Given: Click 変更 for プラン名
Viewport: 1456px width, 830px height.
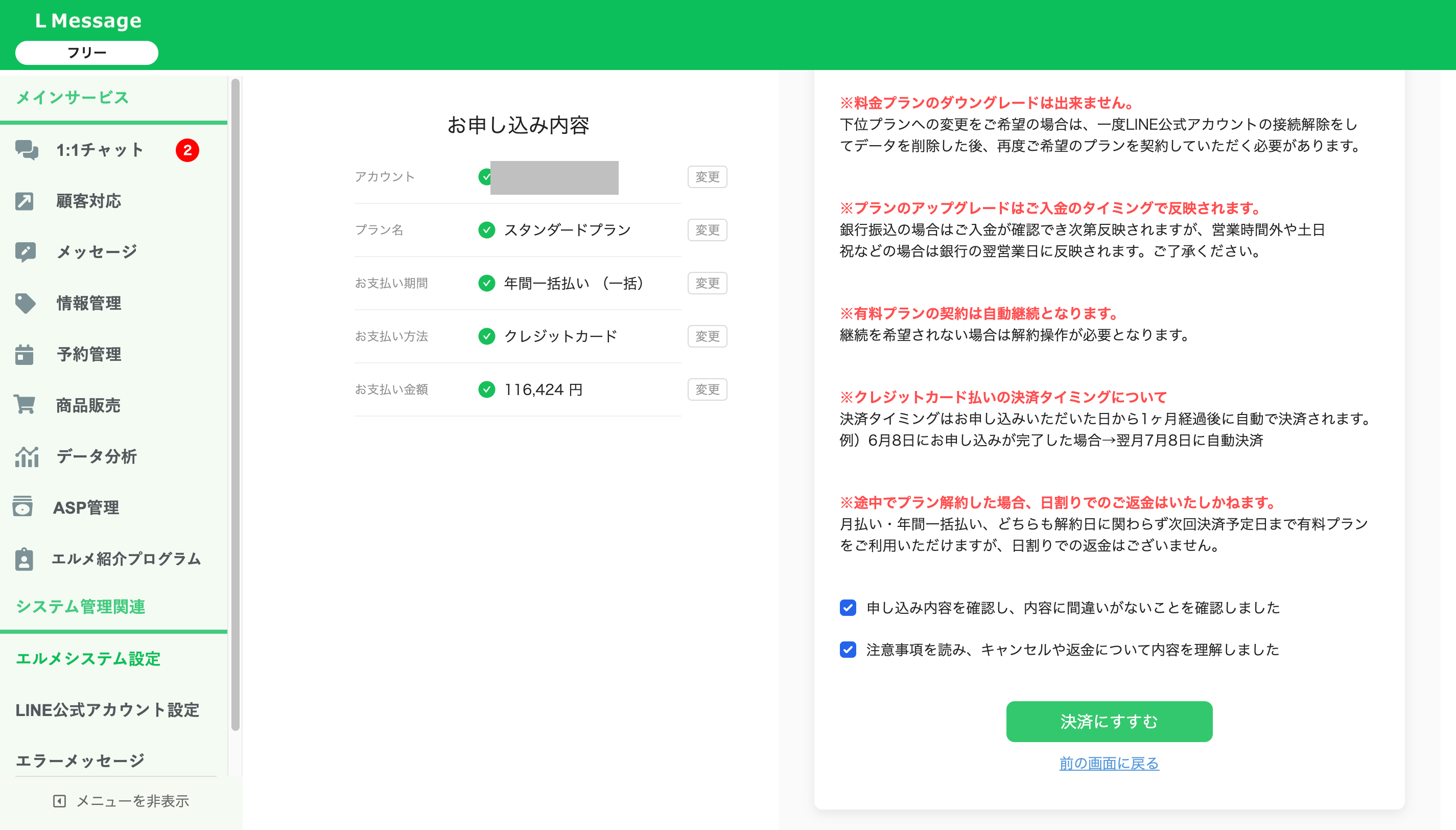Looking at the screenshot, I should point(707,230).
